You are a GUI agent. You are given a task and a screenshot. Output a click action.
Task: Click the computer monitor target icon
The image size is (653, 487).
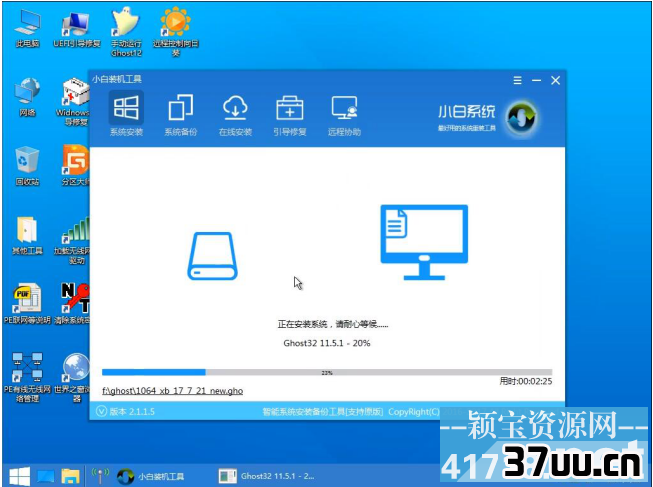(x=424, y=242)
